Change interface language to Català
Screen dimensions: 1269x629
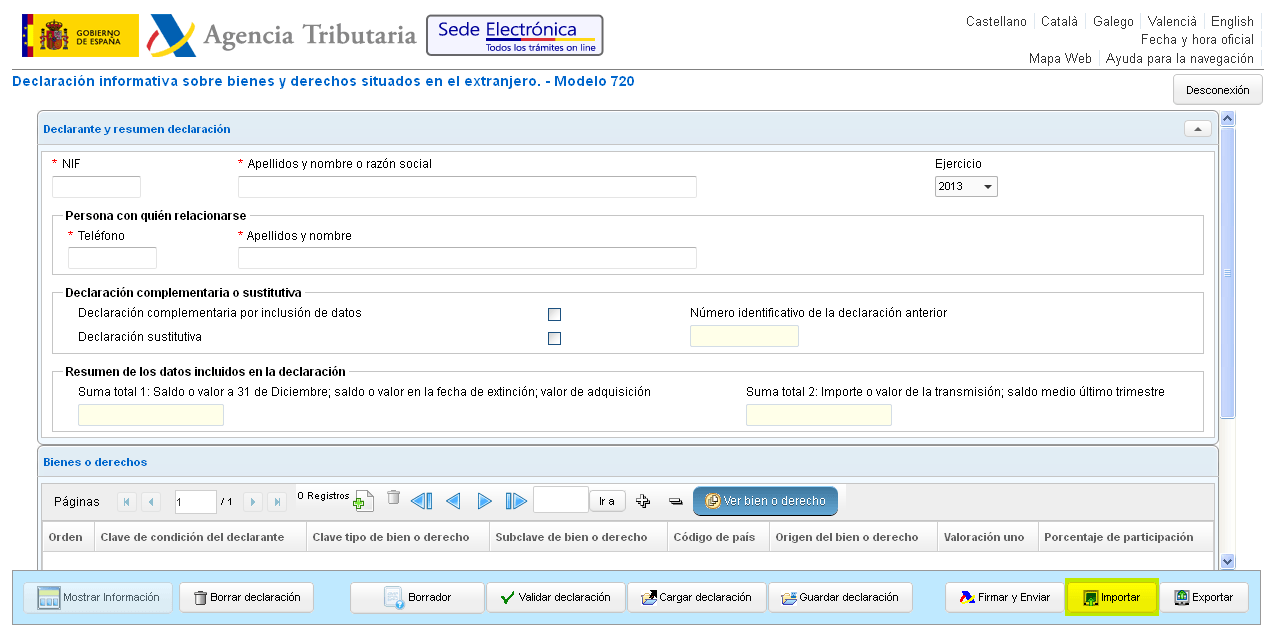[x=1059, y=21]
